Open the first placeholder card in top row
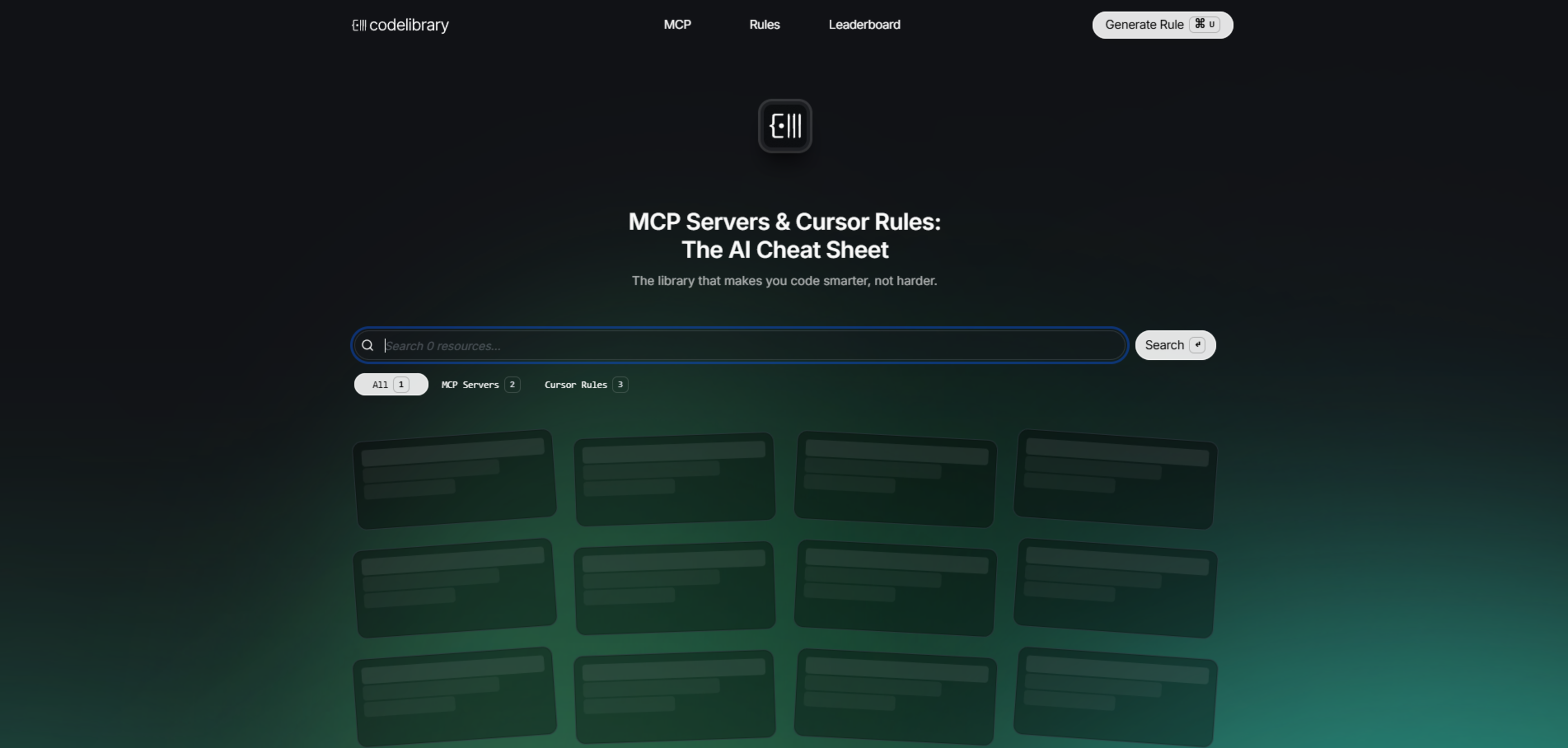This screenshot has width=1568, height=748. [454, 480]
